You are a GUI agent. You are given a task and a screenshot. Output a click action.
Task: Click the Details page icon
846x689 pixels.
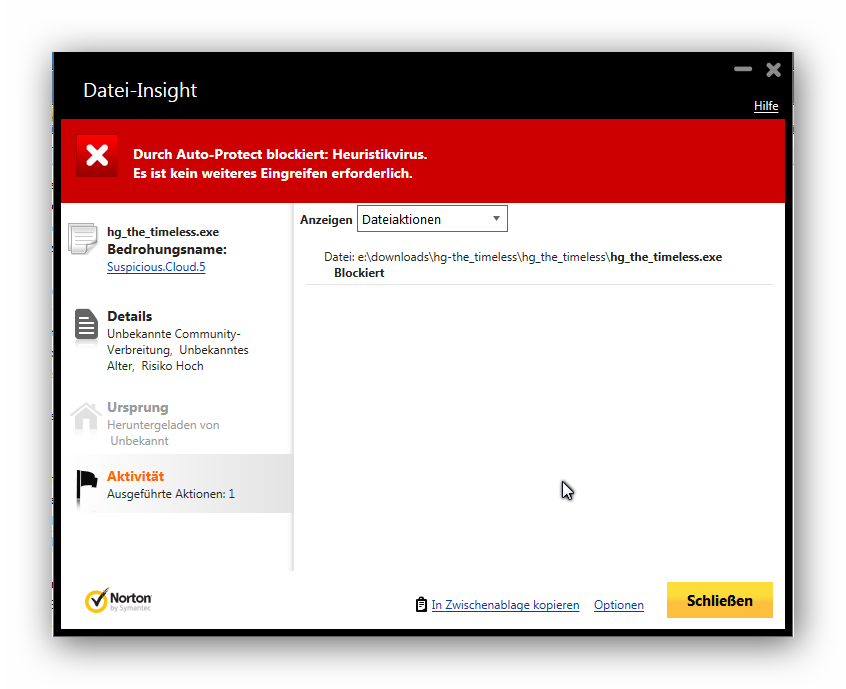(x=86, y=325)
